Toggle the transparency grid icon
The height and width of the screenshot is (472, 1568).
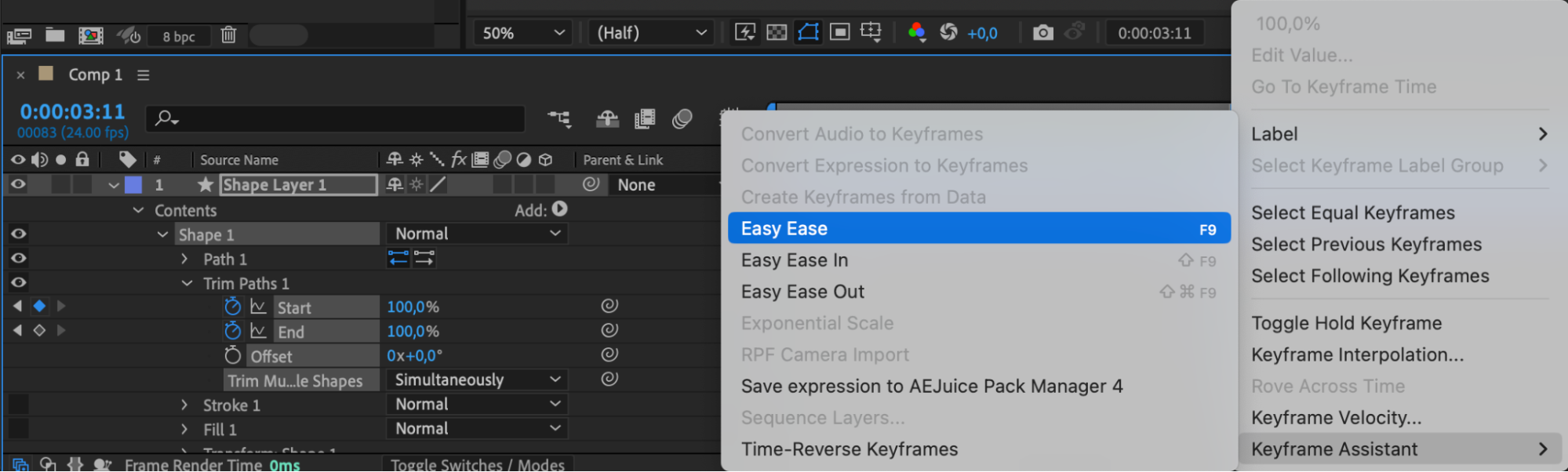click(777, 32)
